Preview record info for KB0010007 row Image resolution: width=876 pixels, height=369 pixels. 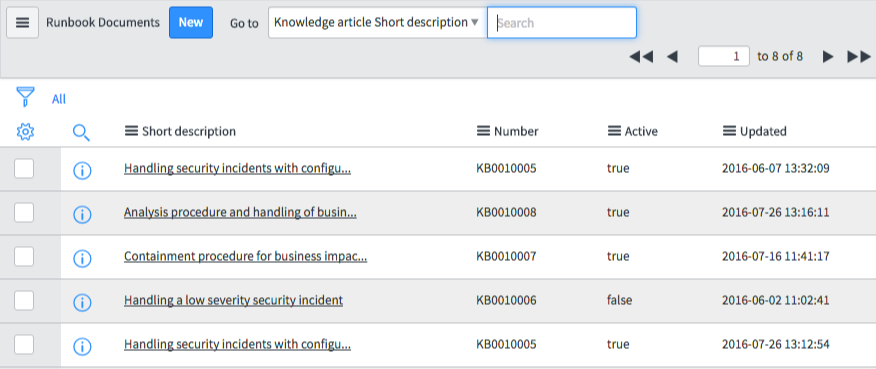click(82, 259)
